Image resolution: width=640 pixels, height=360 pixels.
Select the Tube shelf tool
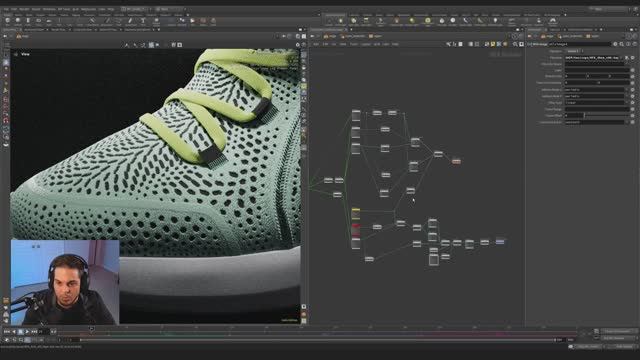click(x=28, y=22)
